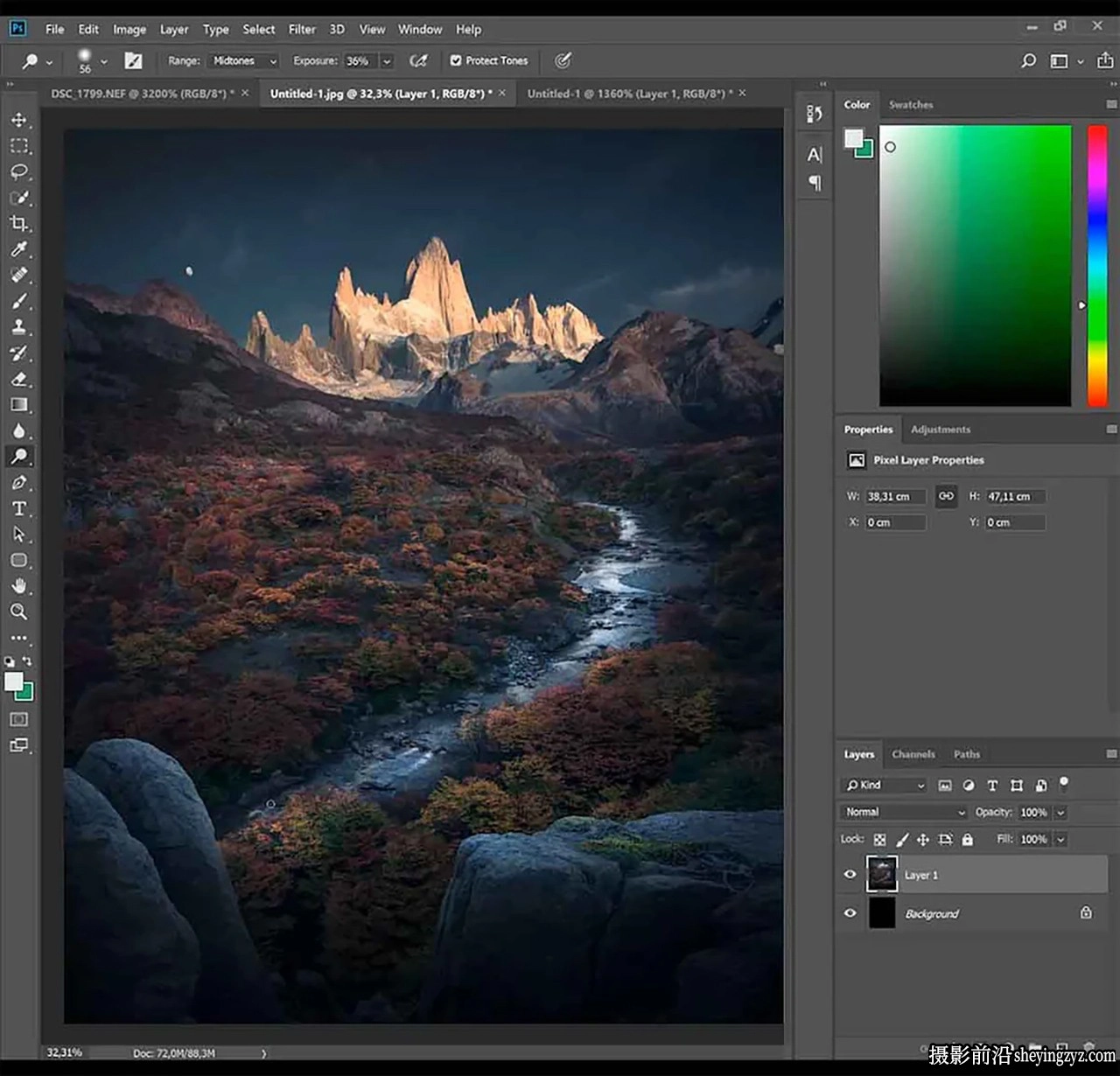Open the Range Midtones dropdown
Image resolution: width=1120 pixels, height=1076 pixels.
243,60
